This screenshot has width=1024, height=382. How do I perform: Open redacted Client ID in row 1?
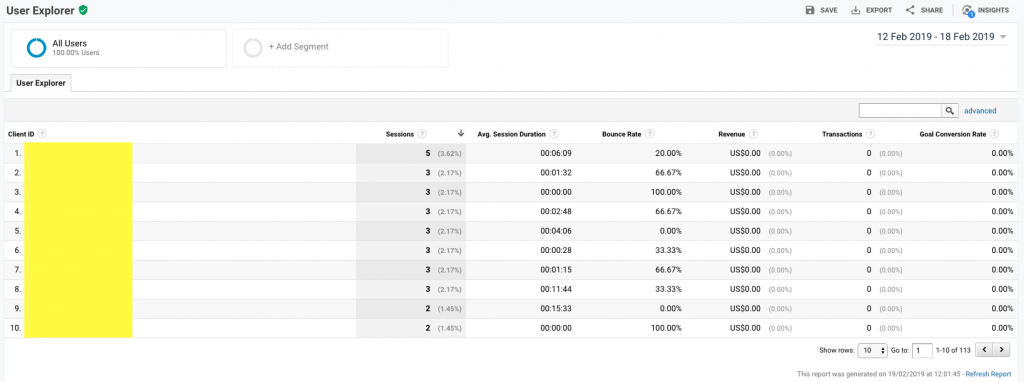click(78, 153)
